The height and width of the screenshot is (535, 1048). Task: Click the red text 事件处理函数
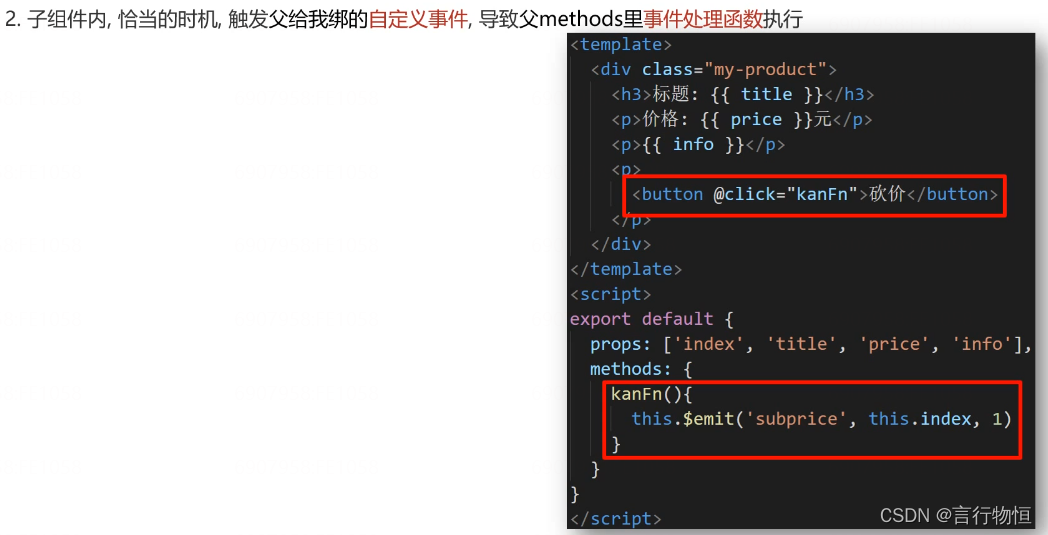tap(702, 19)
